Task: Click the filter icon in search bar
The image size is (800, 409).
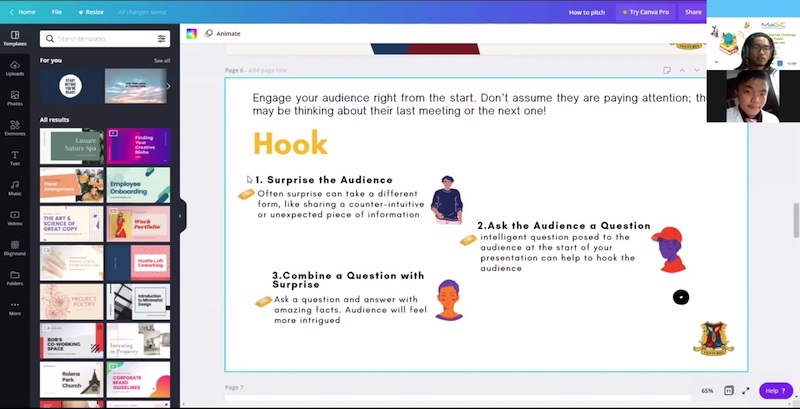Action: (162, 39)
